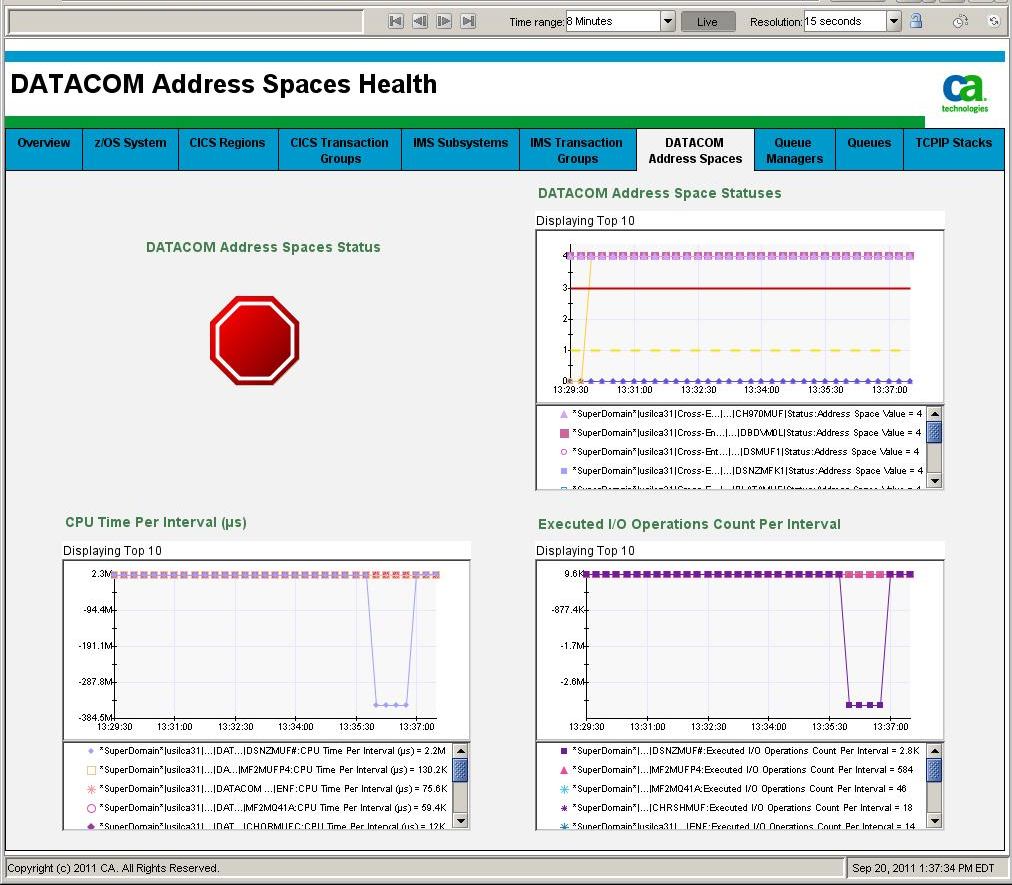This screenshot has width=1012, height=885.
Task: Open the z/OS System tab
Action: point(130,150)
